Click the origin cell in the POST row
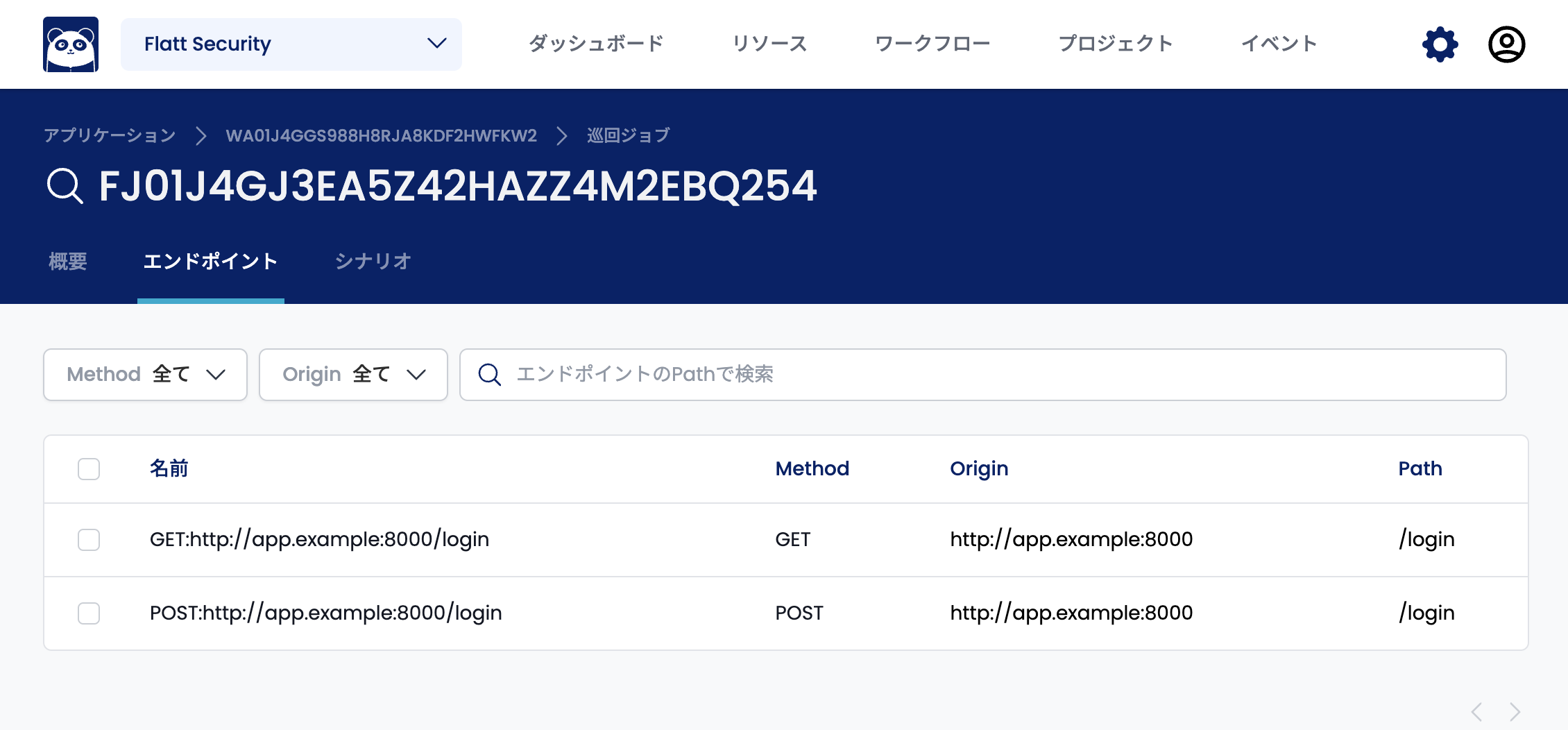This screenshot has height=730, width=1568. (x=1071, y=613)
